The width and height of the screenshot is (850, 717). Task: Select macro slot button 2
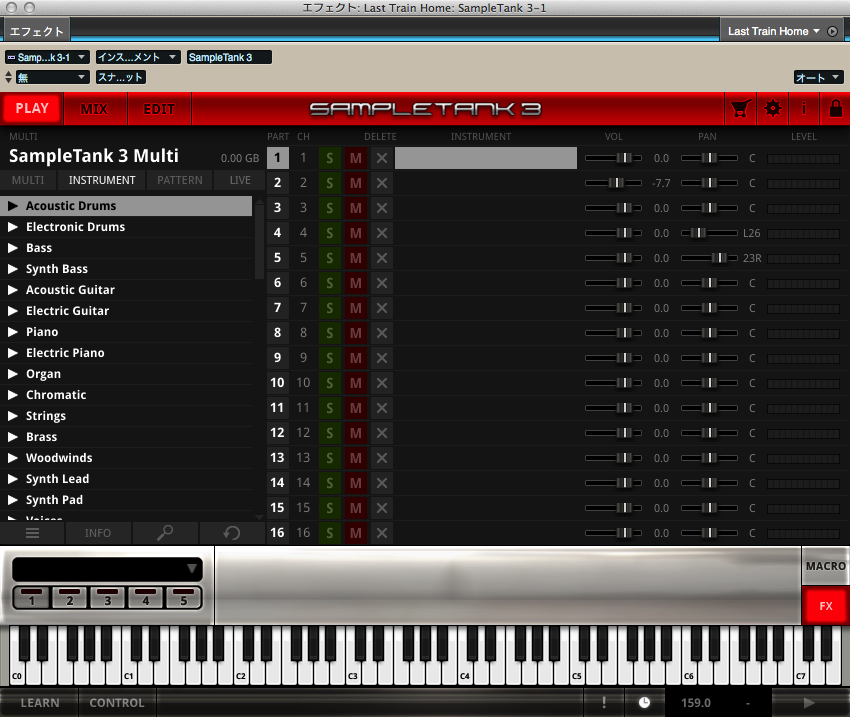pos(69,598)
